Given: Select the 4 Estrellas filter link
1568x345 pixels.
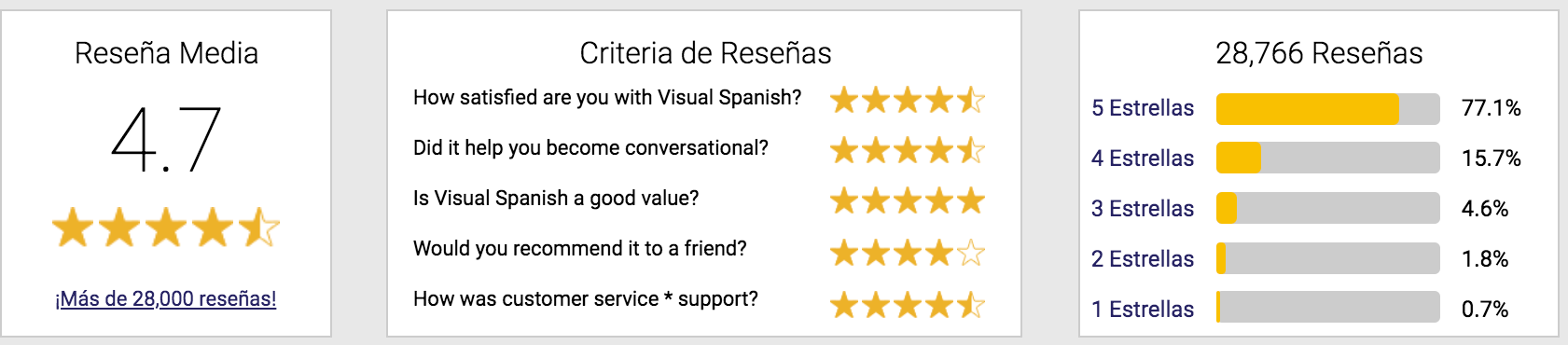Looking at the screenshot, I should 1143,159.
